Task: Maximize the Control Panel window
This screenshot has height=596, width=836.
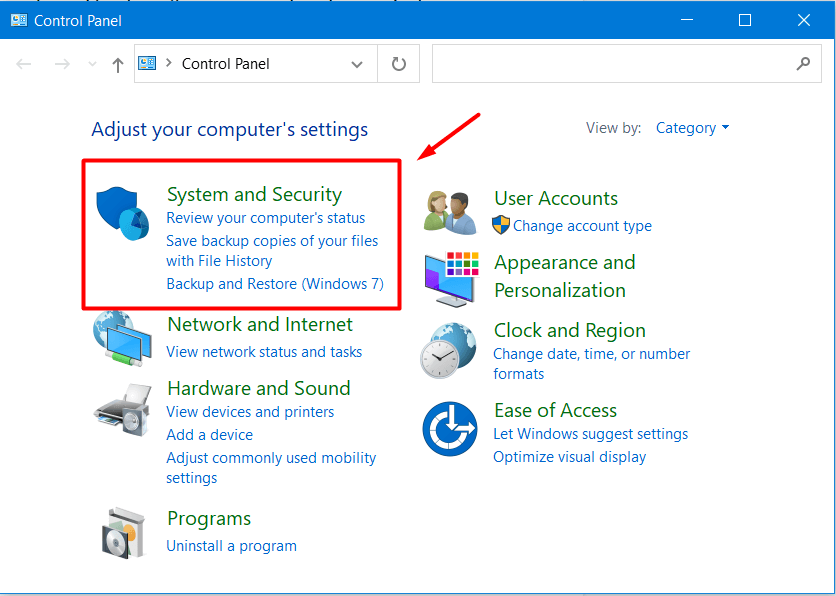Action: (x=745, y=20)
